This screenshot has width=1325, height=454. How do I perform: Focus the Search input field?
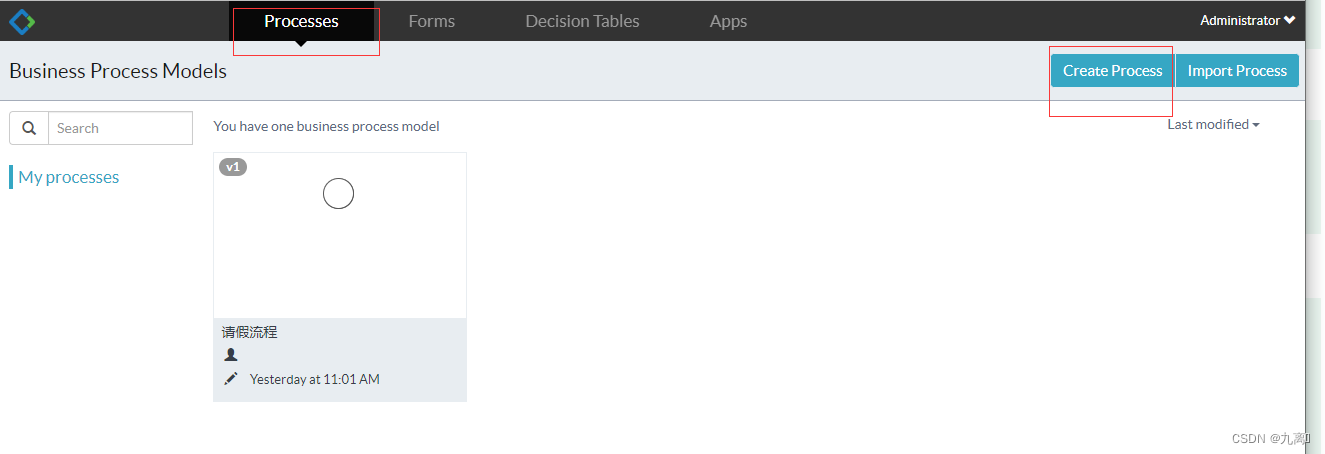pyautogui.click(x=120, y=128)
